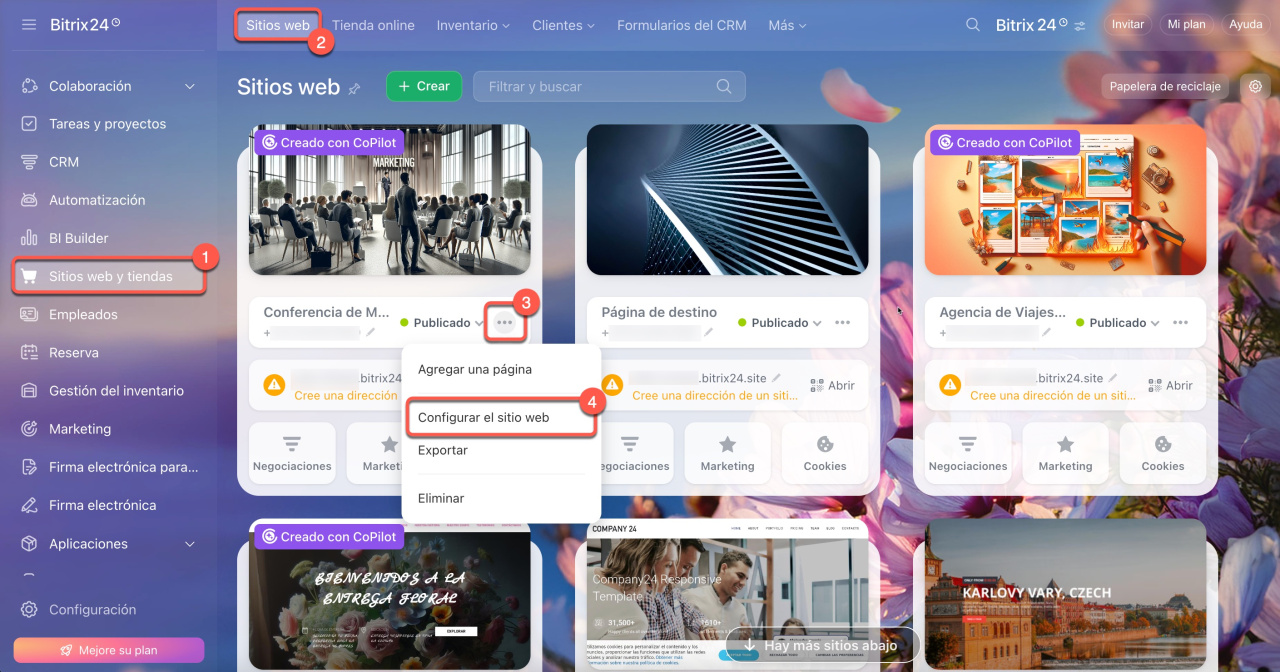This screenshot has height=672, width=1280.
Task: Switch to the Sitios web tab
Action: click(x=278, y=25)
